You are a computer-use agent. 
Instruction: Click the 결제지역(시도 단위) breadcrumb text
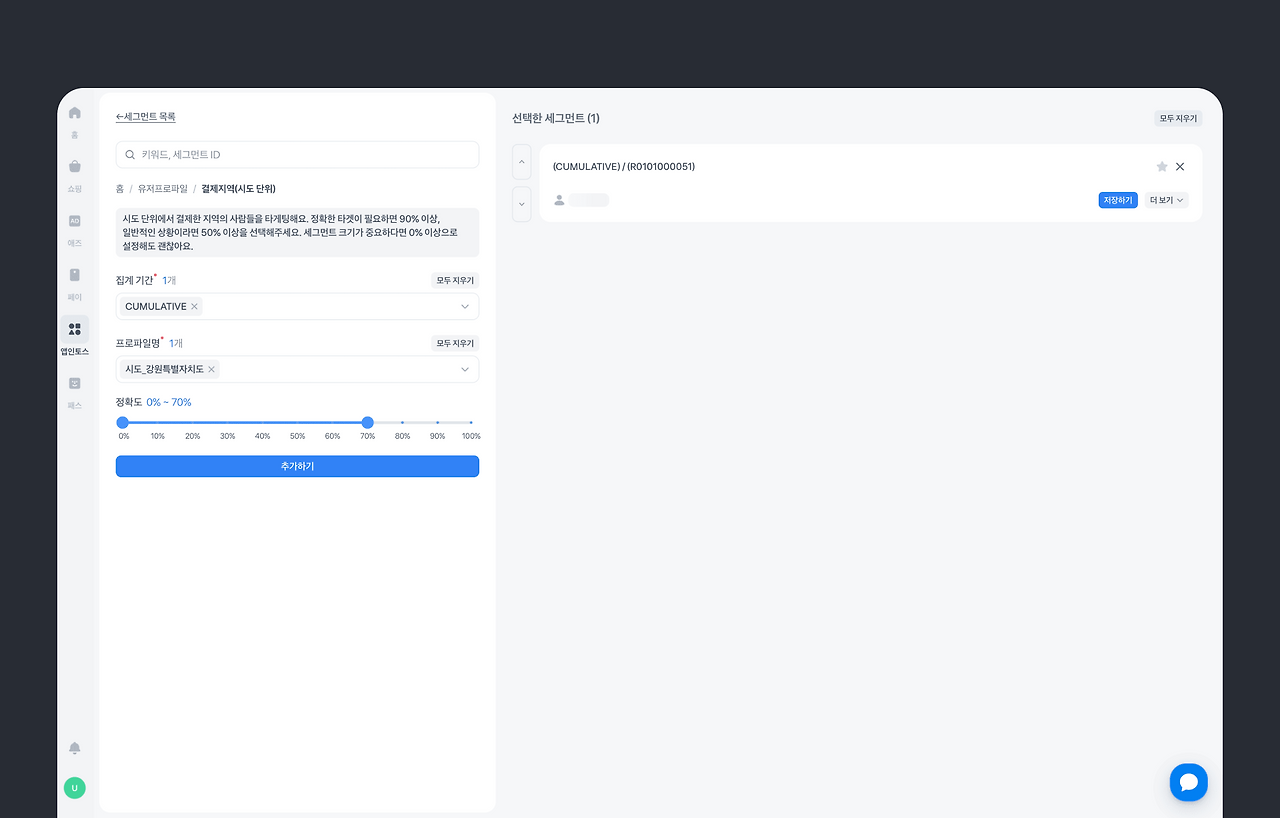coord(238,188)
